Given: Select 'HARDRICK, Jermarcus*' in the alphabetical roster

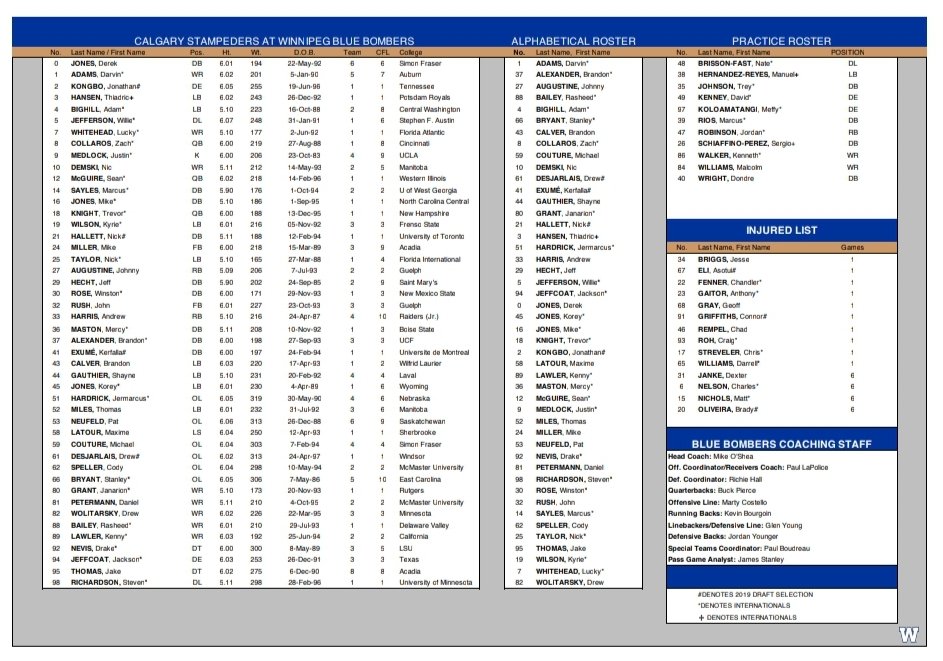Looking at the screenshot, I should coord(574,247).
